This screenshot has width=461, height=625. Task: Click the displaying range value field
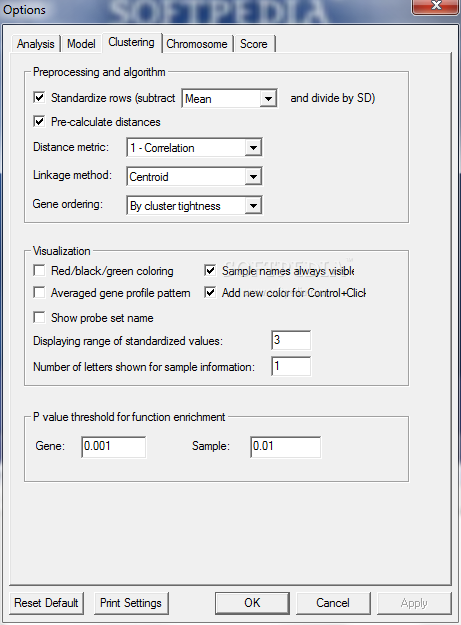tap(291, 340)
